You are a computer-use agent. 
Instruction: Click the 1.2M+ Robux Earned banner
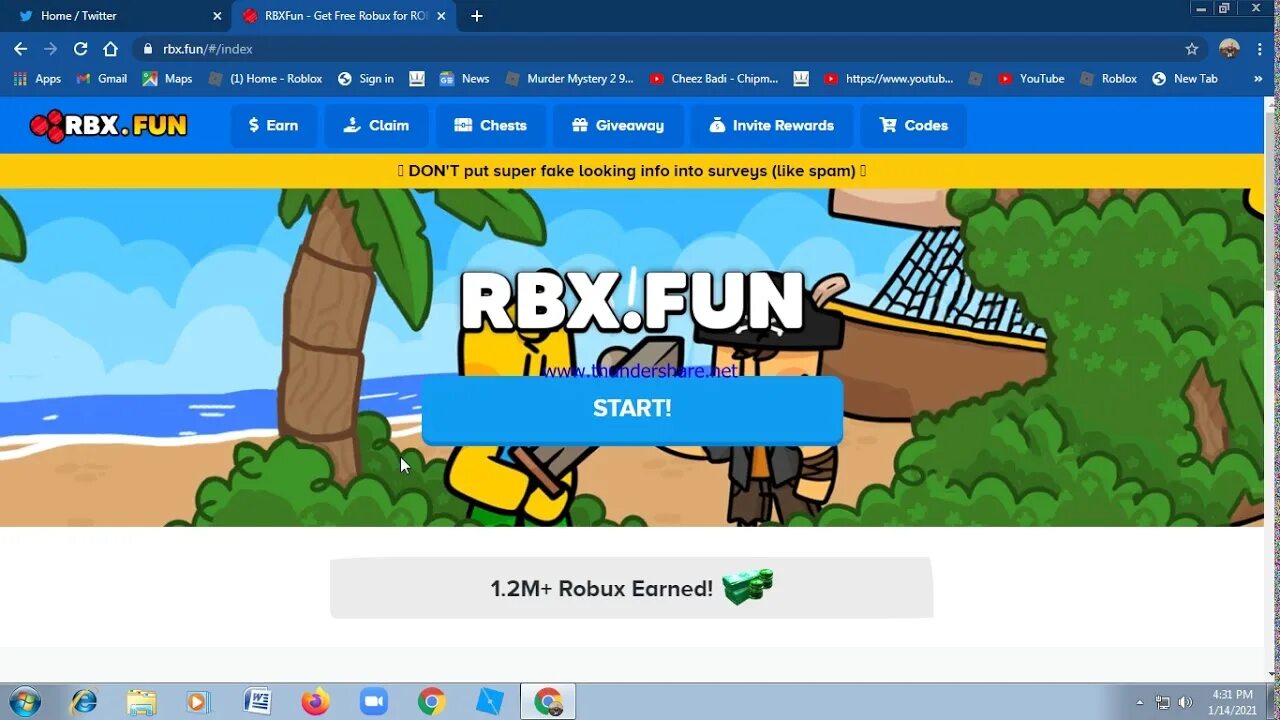click(632, 588)
